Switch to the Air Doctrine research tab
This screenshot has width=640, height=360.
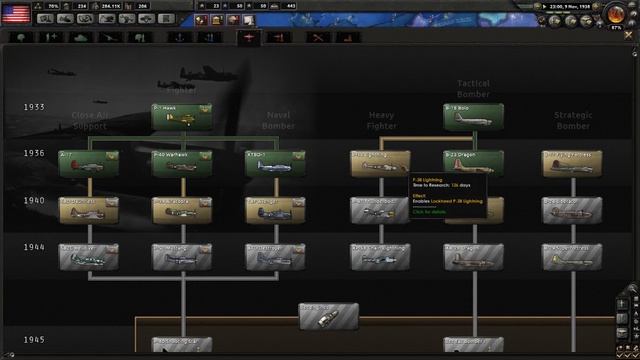coord(279,38)
